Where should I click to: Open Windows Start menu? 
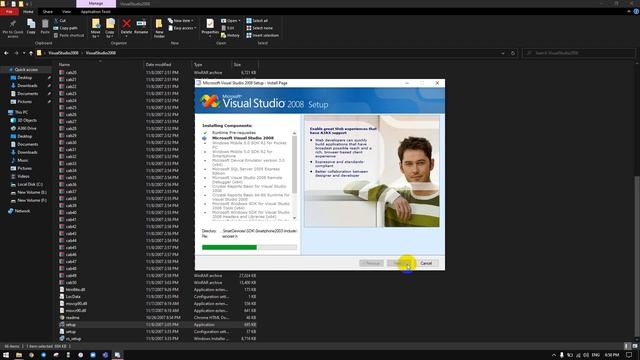tap(6, 355)
